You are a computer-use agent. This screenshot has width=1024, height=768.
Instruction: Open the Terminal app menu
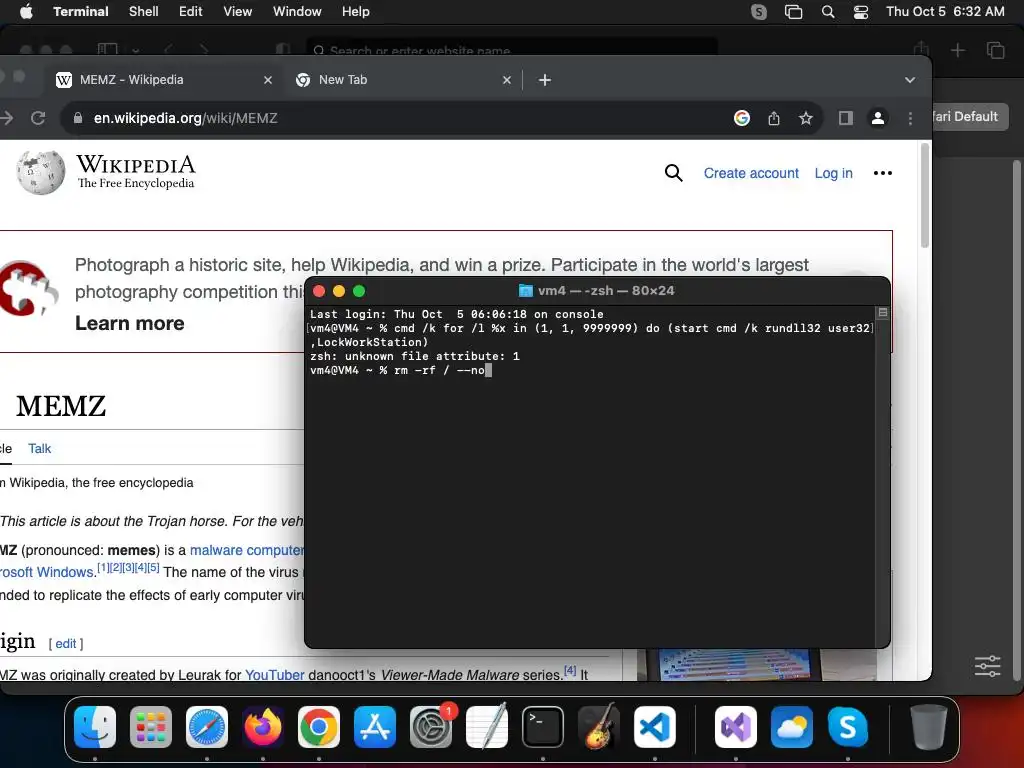[x=81, y=12]
